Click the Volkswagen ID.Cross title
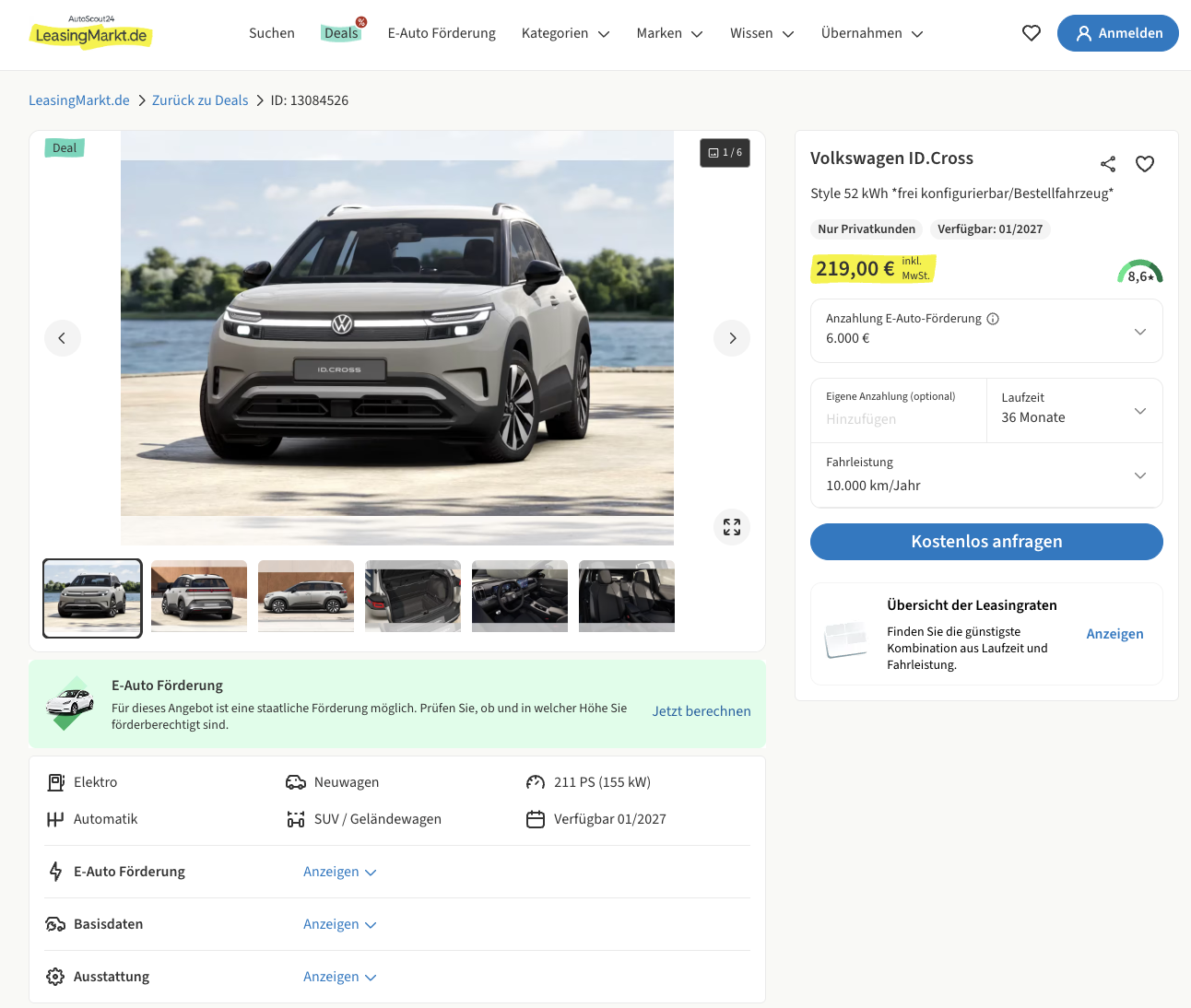Viewport: 1191px width, 1008px height. tap(891, 158)
